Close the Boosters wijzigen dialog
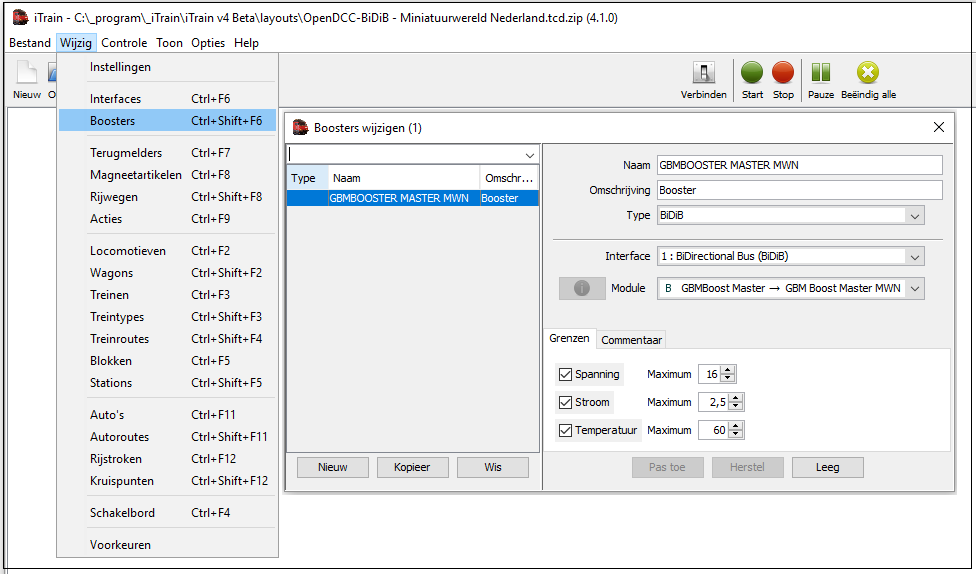This screenshot has width=976, height=574. coord(939,127)
